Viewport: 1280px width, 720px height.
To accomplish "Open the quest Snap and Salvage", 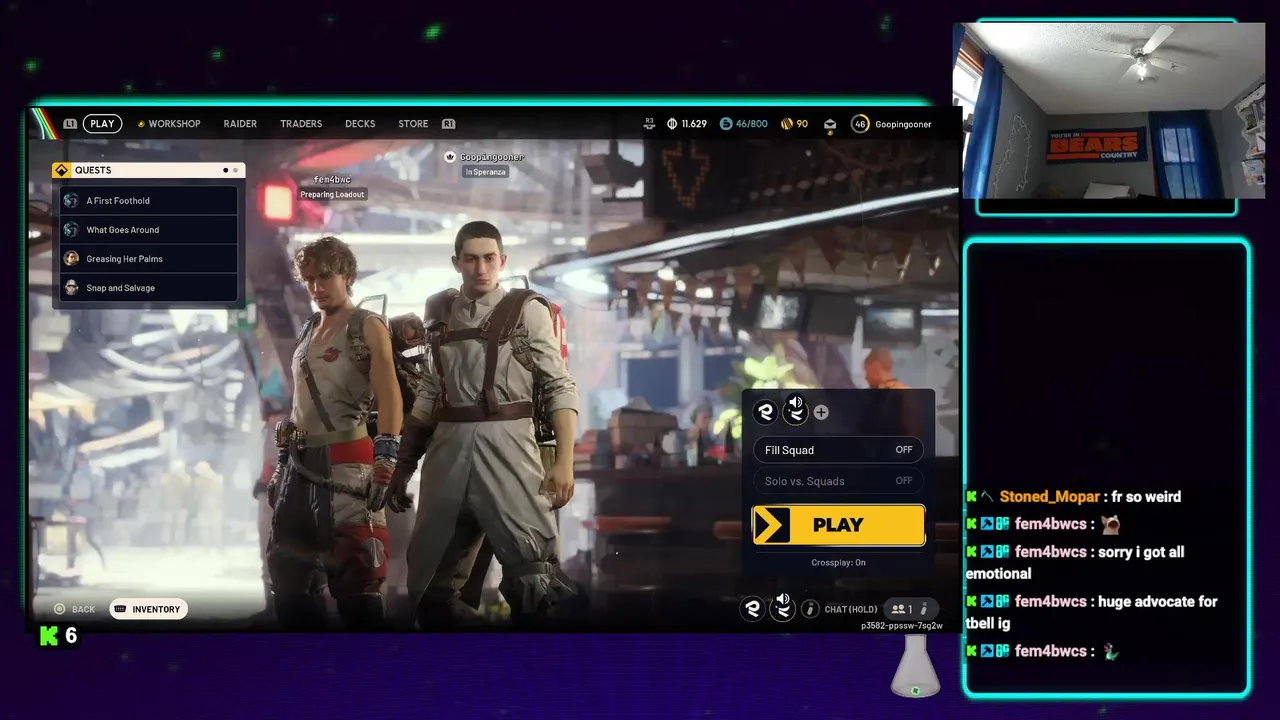I will tap(148, 287).
